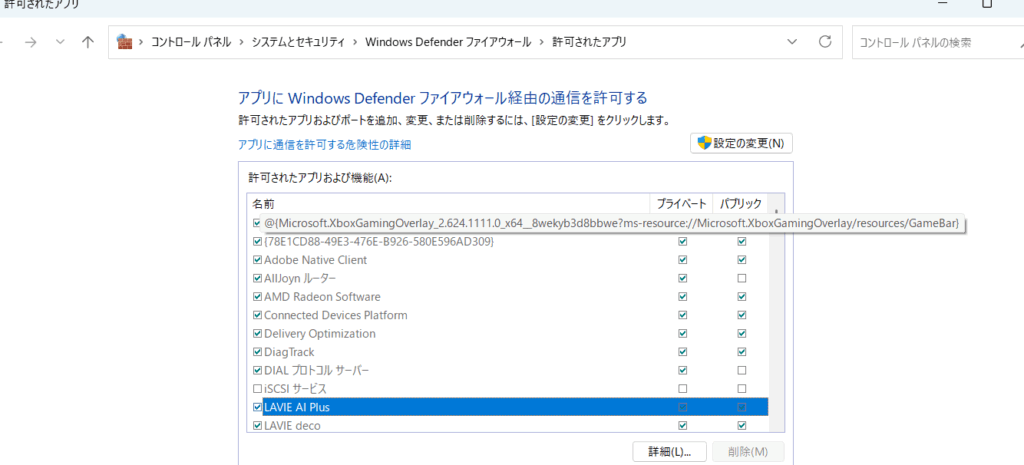Refresh the control panel page
1024x465 pixels.
pyautogui.click(x=825, y=42)
